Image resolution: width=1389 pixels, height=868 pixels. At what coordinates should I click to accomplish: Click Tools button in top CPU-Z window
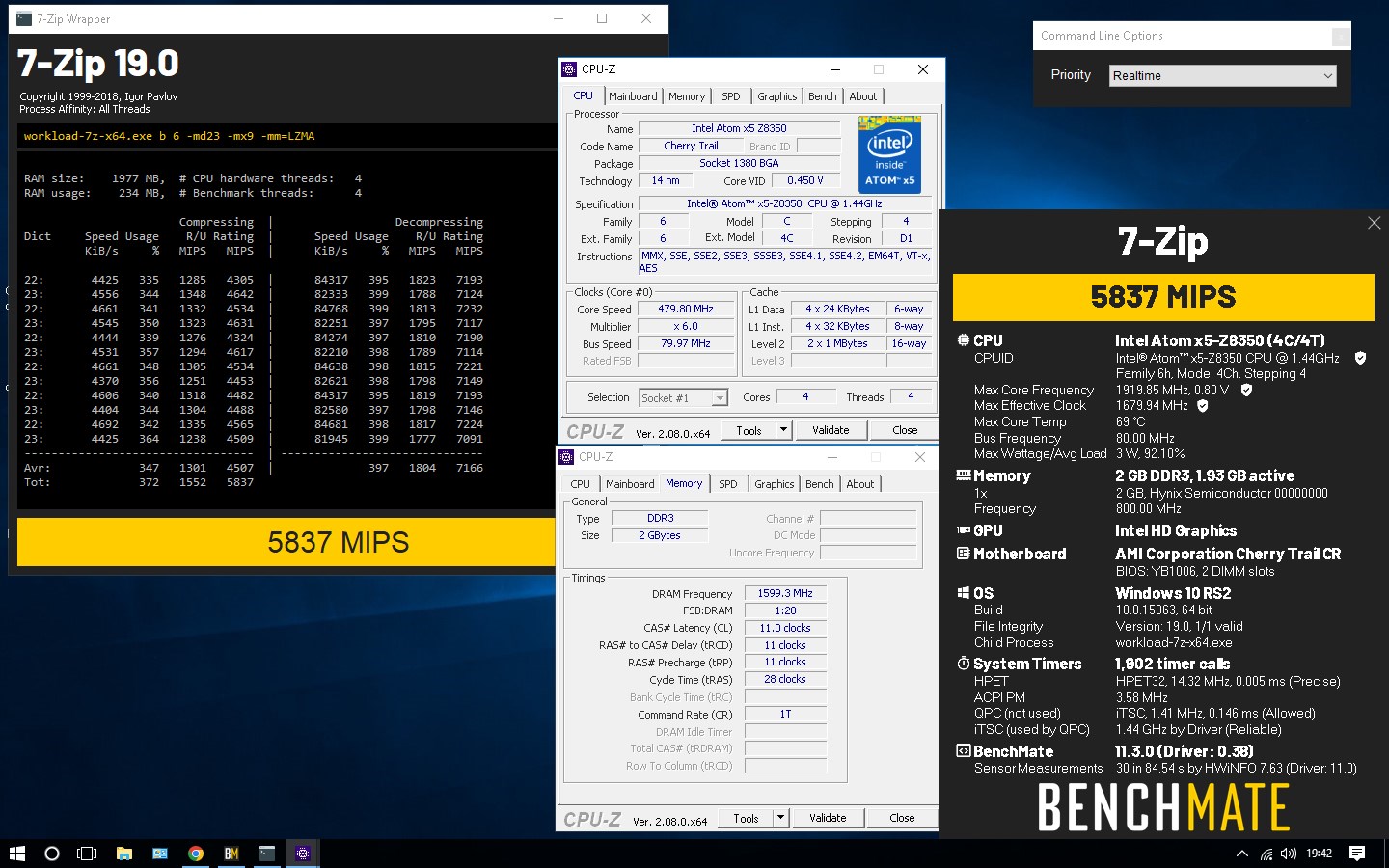coord(749,430)
